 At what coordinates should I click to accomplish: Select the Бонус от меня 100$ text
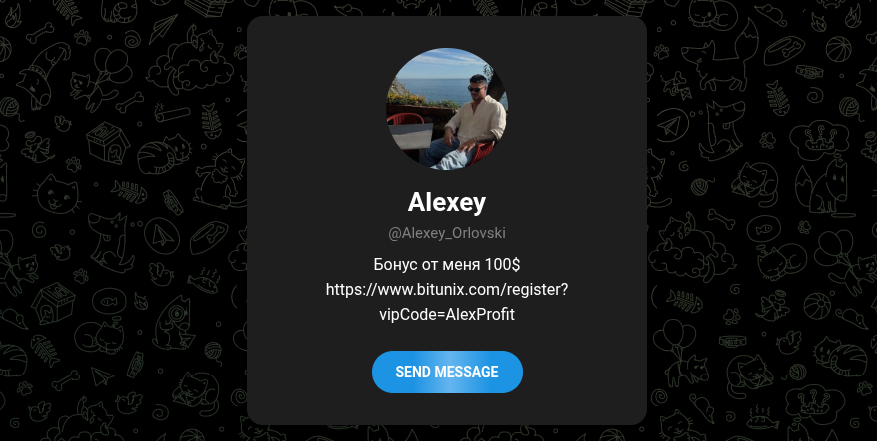pos(447,265)
